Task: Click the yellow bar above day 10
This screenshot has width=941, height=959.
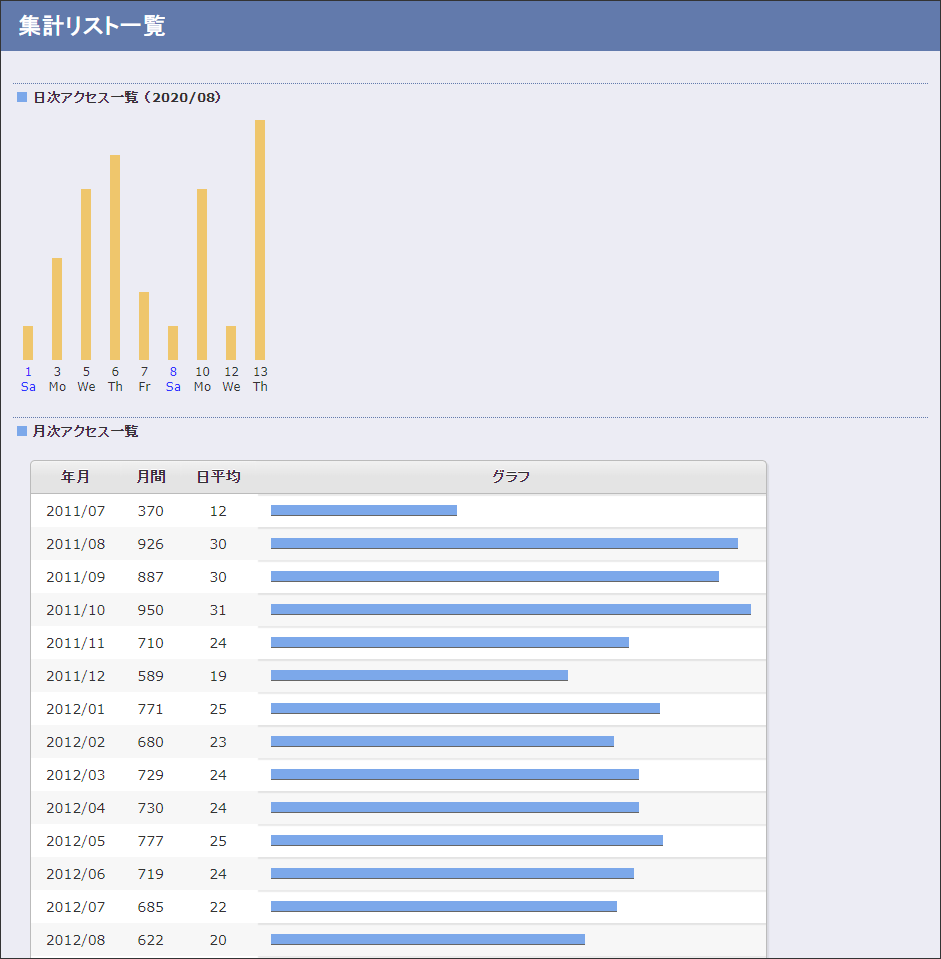Action: pyautogui.click(x=202, y=274)
